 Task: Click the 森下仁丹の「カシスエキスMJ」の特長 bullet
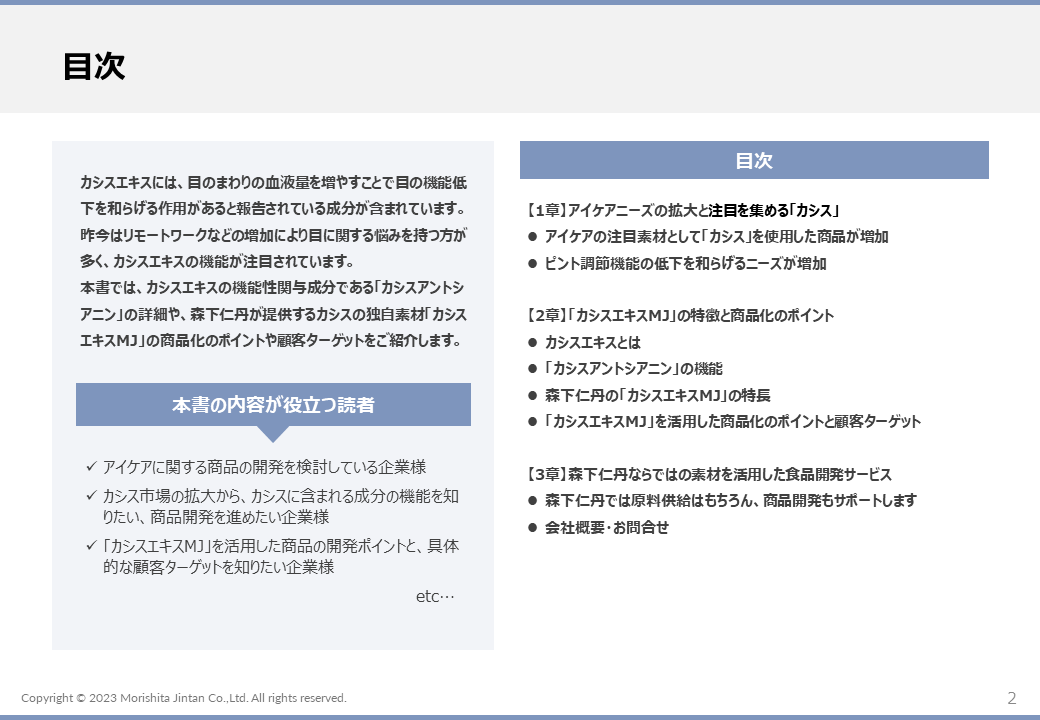[649, 395]
